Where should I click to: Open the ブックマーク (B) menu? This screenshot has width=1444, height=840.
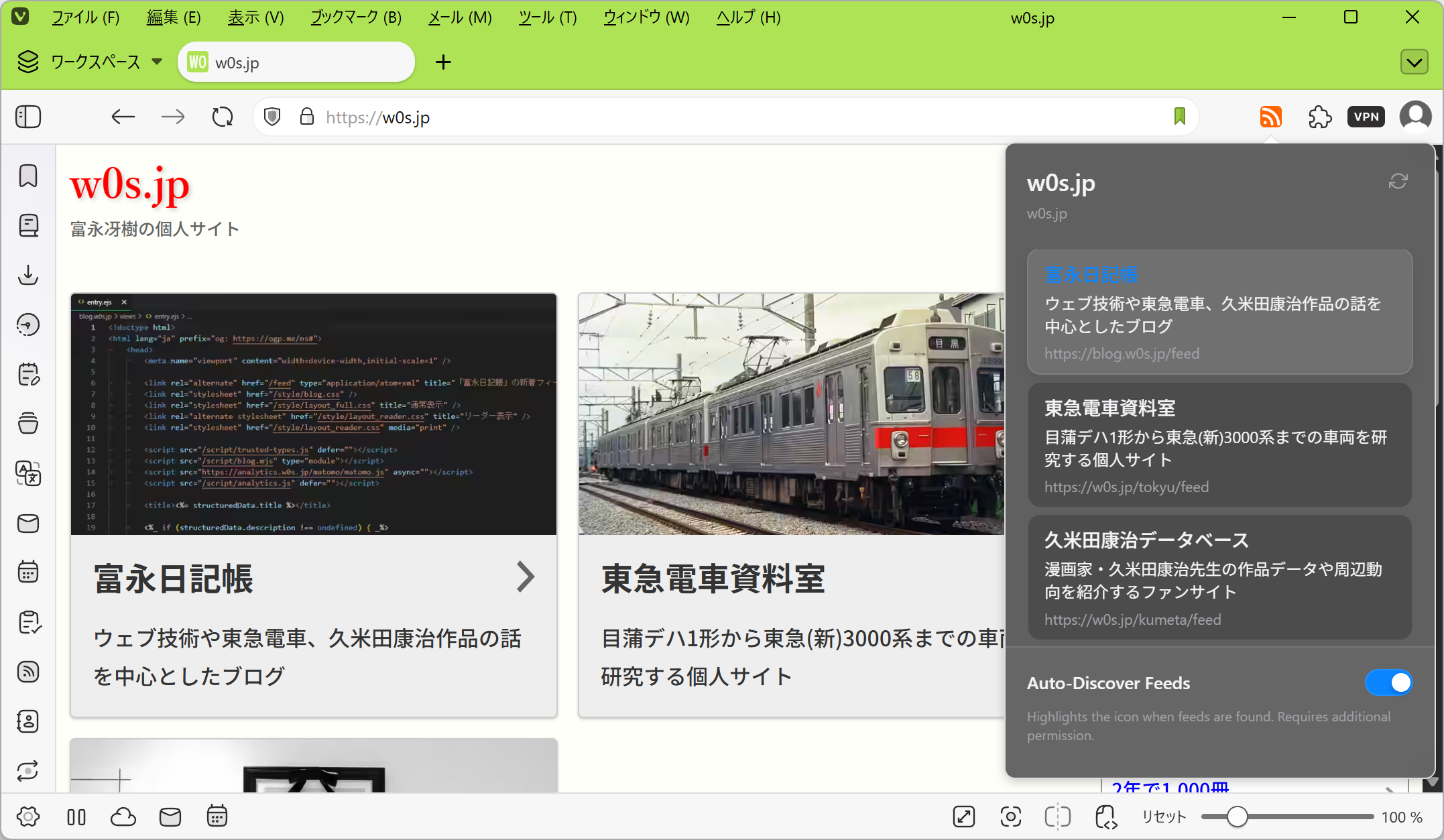[x=356, y=17]
